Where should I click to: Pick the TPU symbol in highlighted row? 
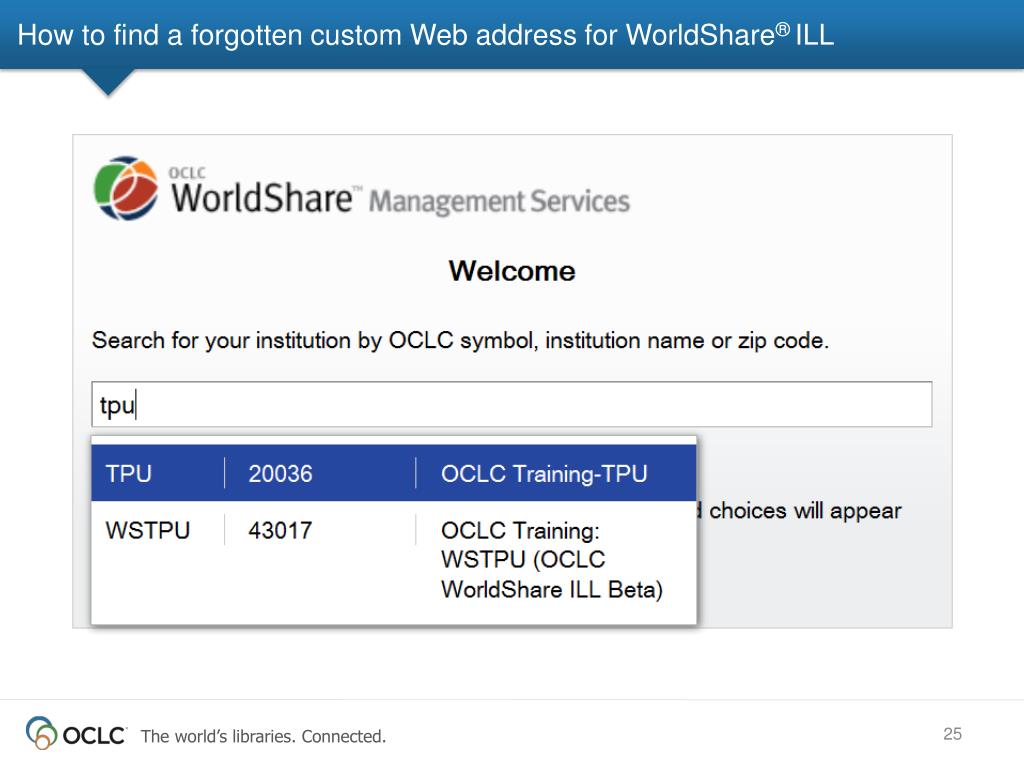(x=129, y=474)
